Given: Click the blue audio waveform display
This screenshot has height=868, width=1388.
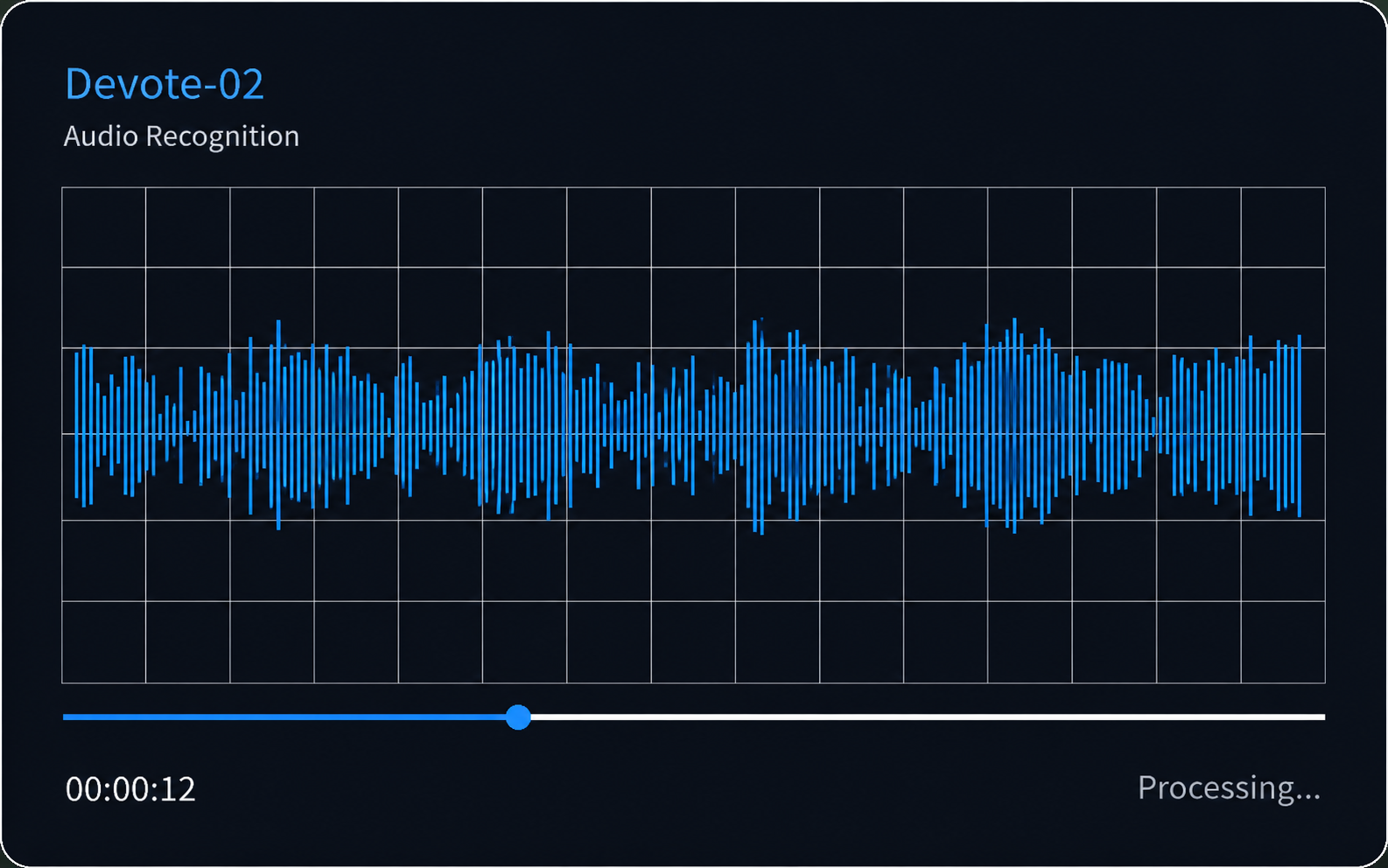Looking at the screenshot, I should coord(688,426).
